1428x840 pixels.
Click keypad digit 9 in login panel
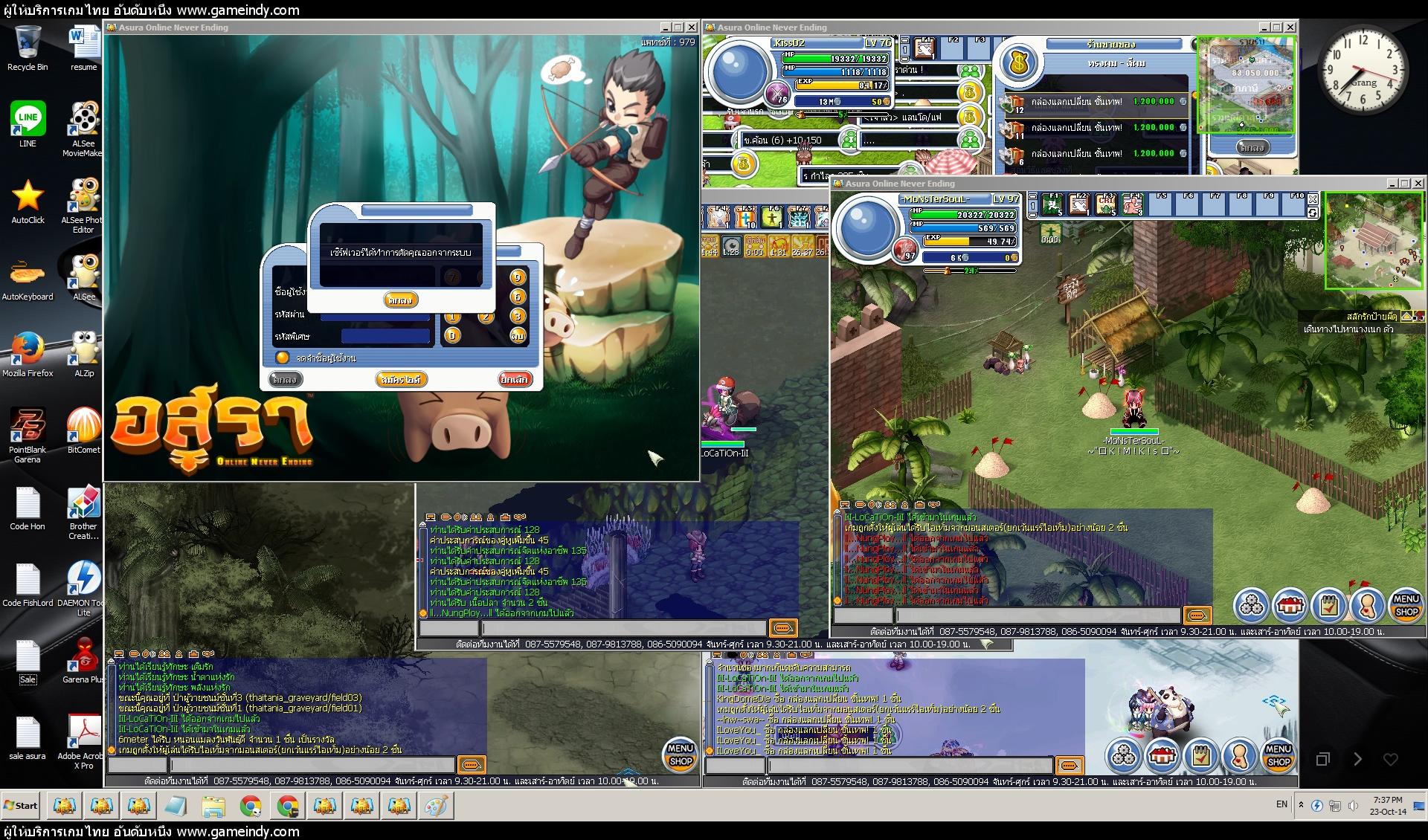click(518, 277)
